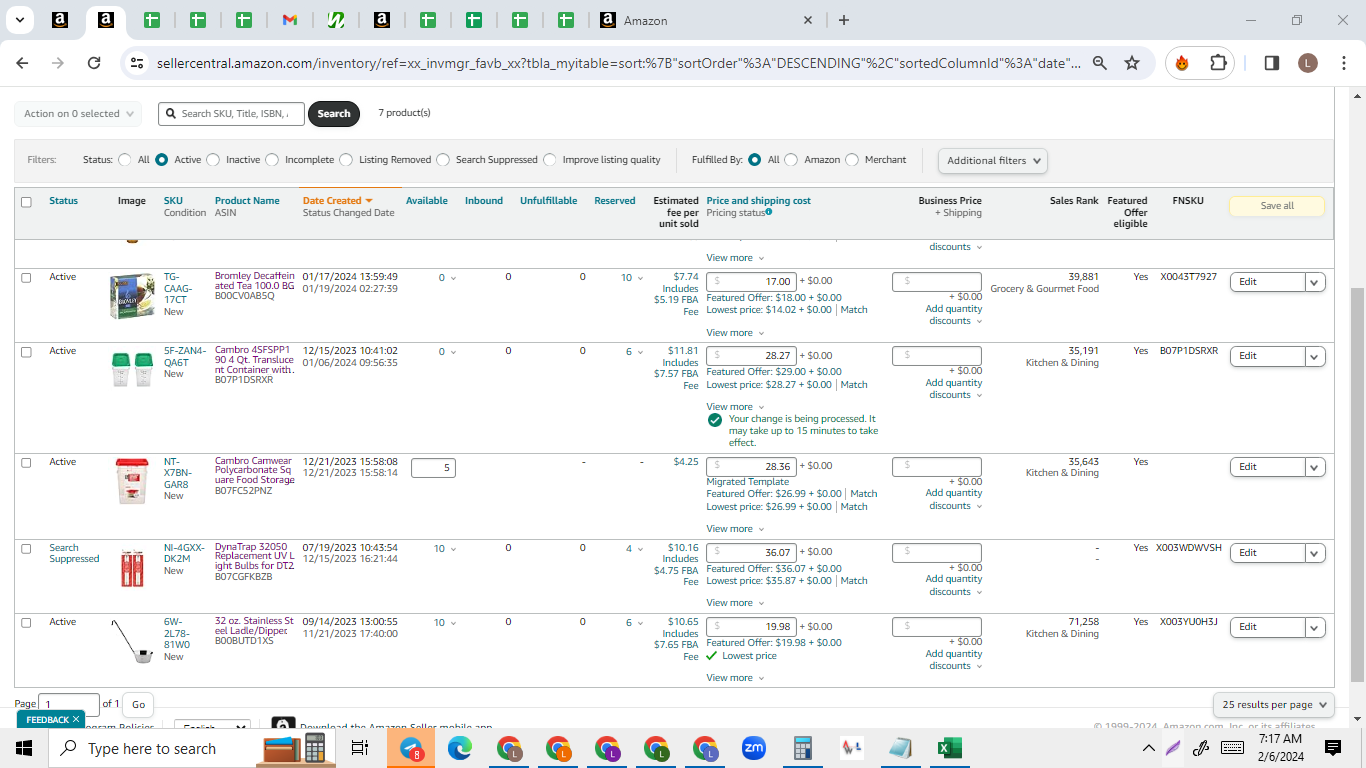Expand "View more" in the ladle row

[735, 678]
